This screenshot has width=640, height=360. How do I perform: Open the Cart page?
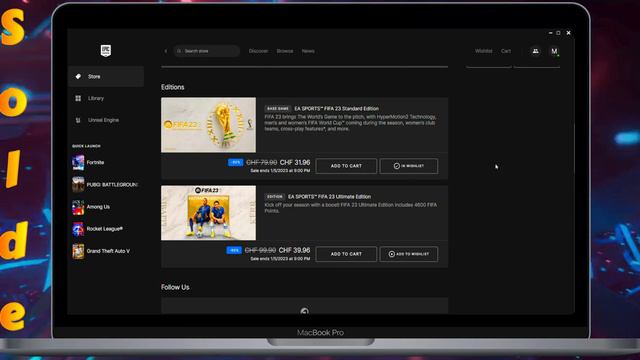pos(506,51)
